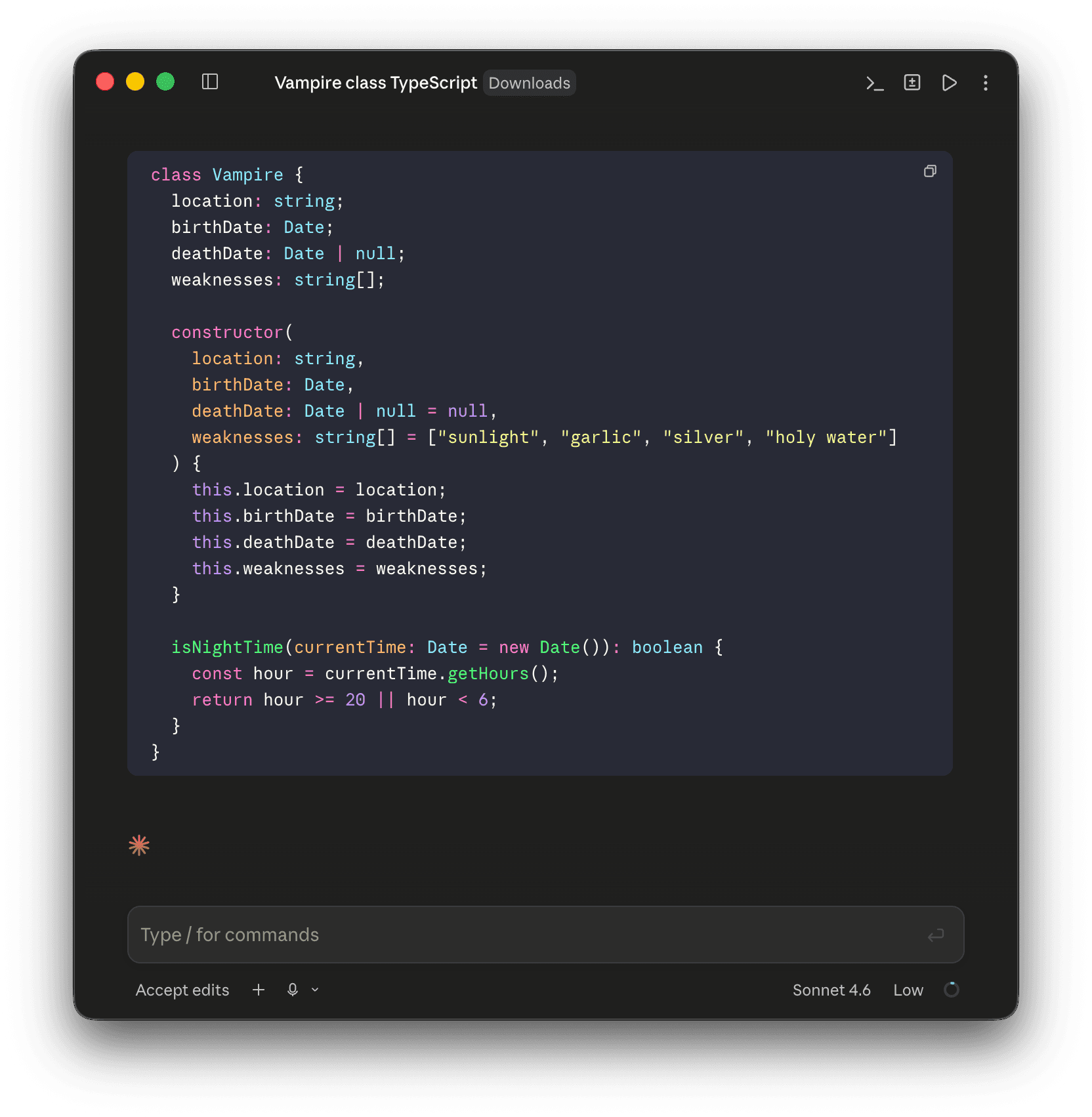This screenshot has height=1117, width=1092.
Task: Click the 'constructor(' line
Action: point(232,332)
